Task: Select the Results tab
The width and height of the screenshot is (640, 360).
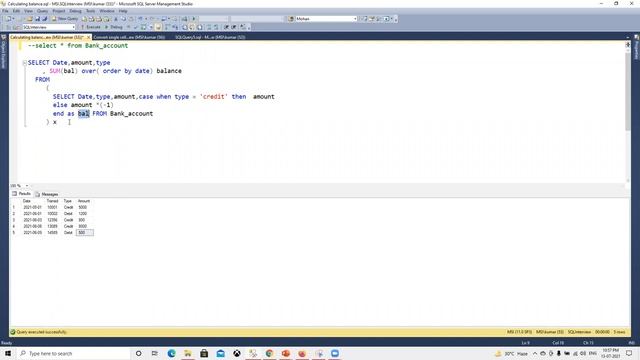Action: (22, 194)
